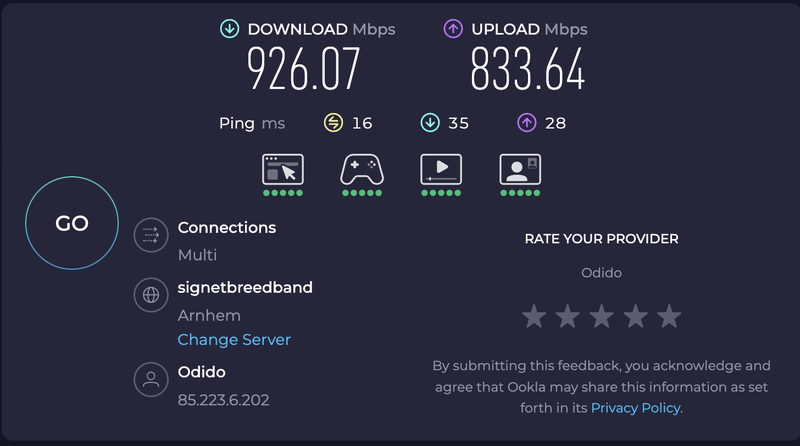Click the purple upload arrow beside UPLOAD
The image size is (800, 446).
click(x=453, y=29)
